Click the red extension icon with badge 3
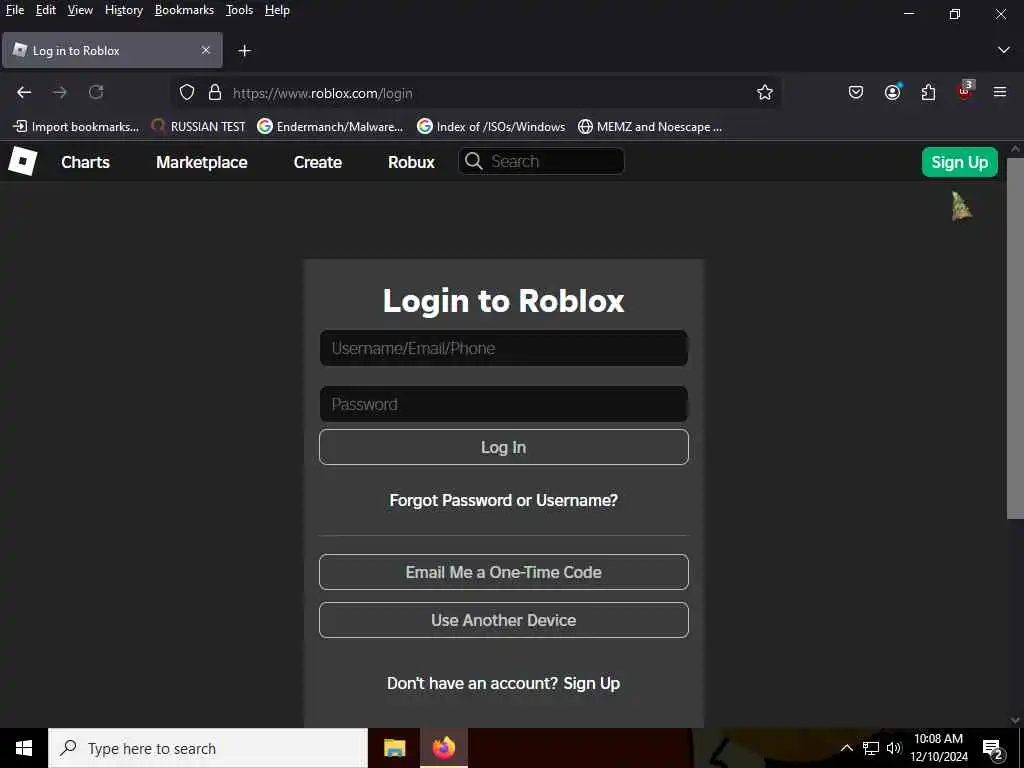1024x768 pixels. pyautogui.click(x=965, y=91)
